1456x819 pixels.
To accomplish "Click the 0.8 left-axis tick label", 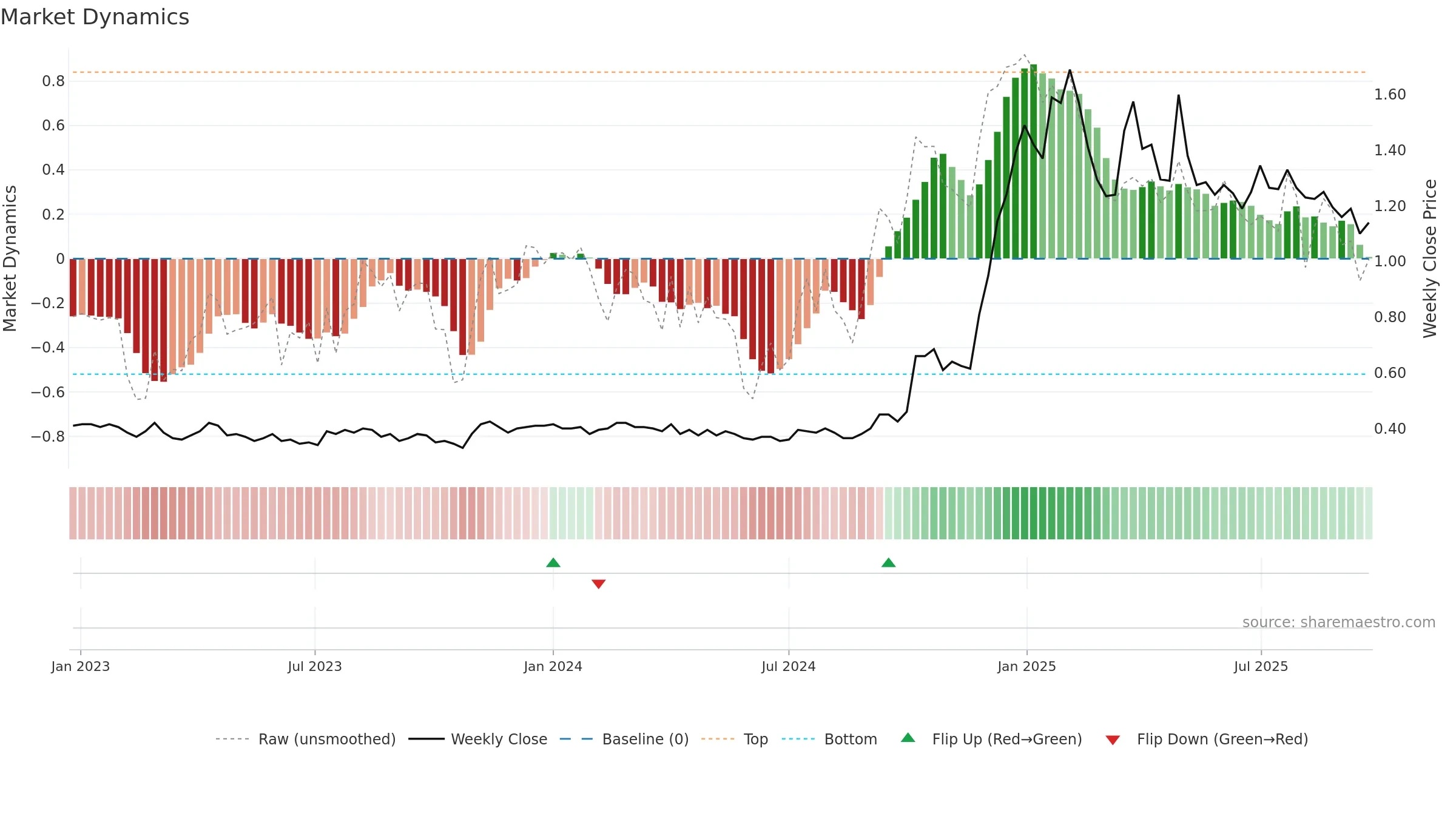I will (53, 81).
